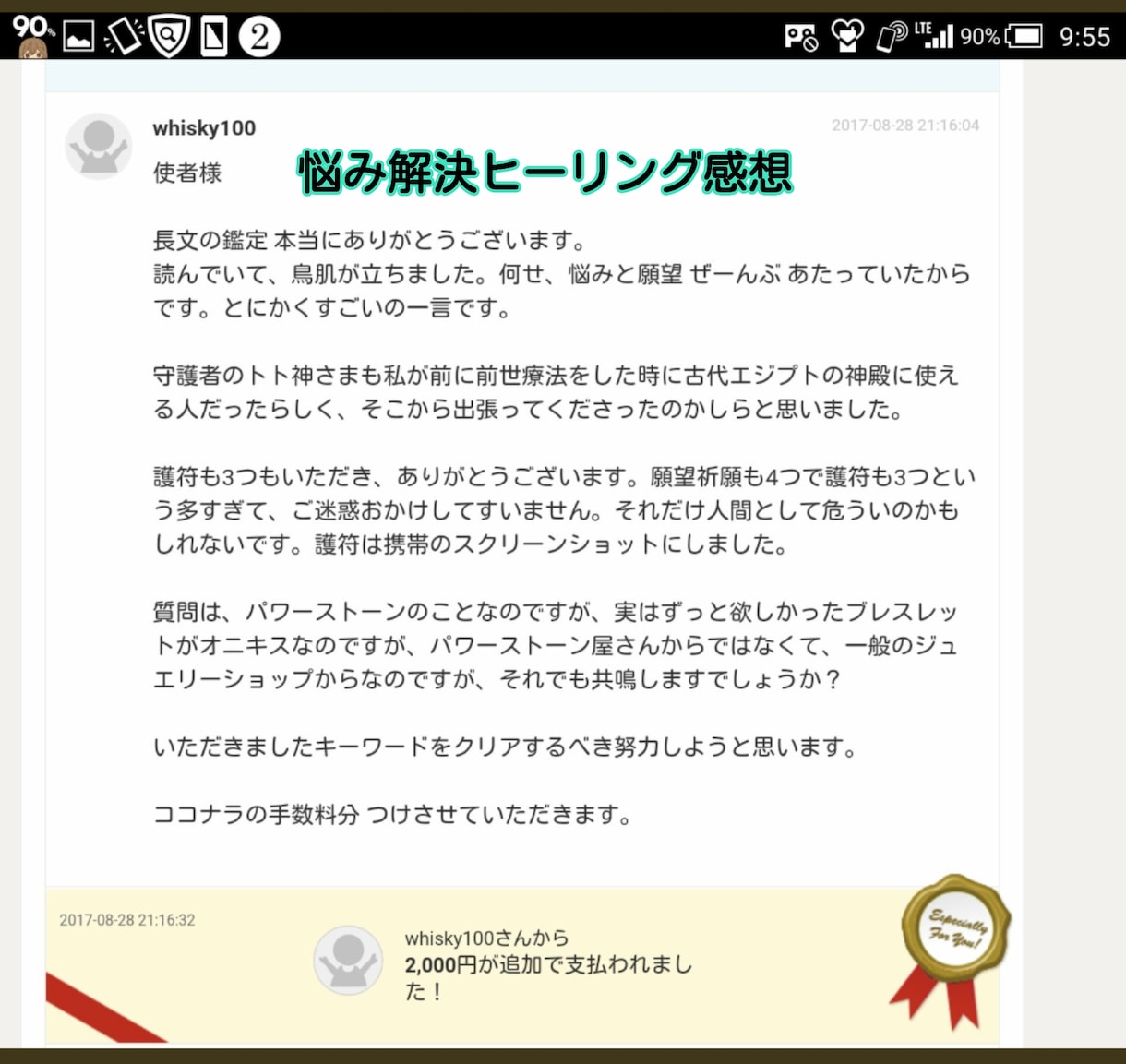Tap the blocked screen-record status icon
Viewport: 1126px width, 1064px height.
(x=801, y=38)
